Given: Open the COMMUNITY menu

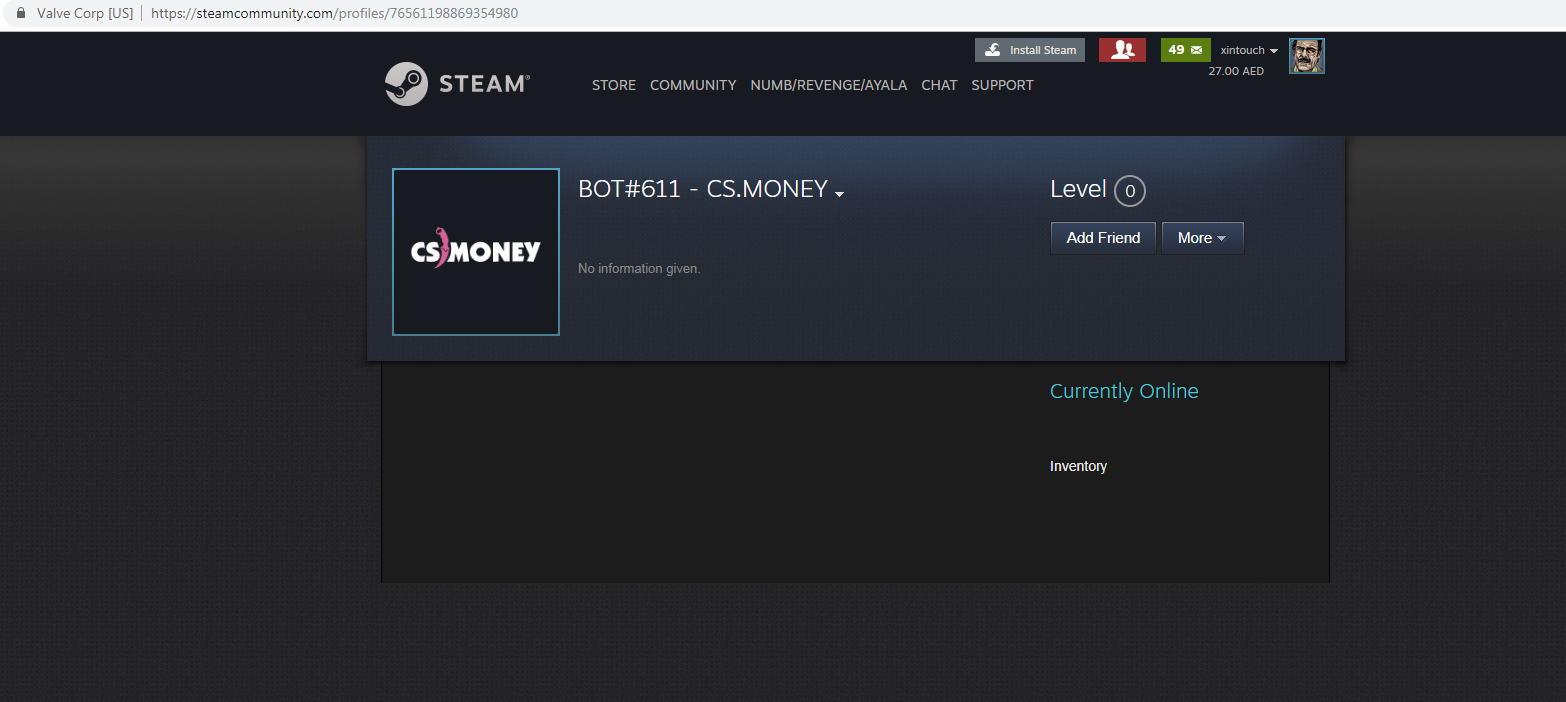Looking at the screenshot, I should point(693,85).
